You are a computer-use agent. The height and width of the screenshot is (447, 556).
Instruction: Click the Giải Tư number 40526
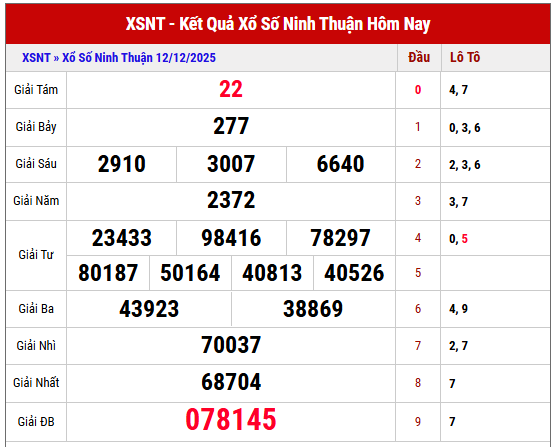tap(354, 273)
